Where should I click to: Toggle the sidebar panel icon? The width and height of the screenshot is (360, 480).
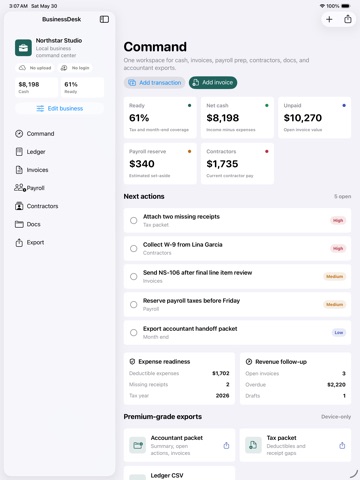click(104, 19)
